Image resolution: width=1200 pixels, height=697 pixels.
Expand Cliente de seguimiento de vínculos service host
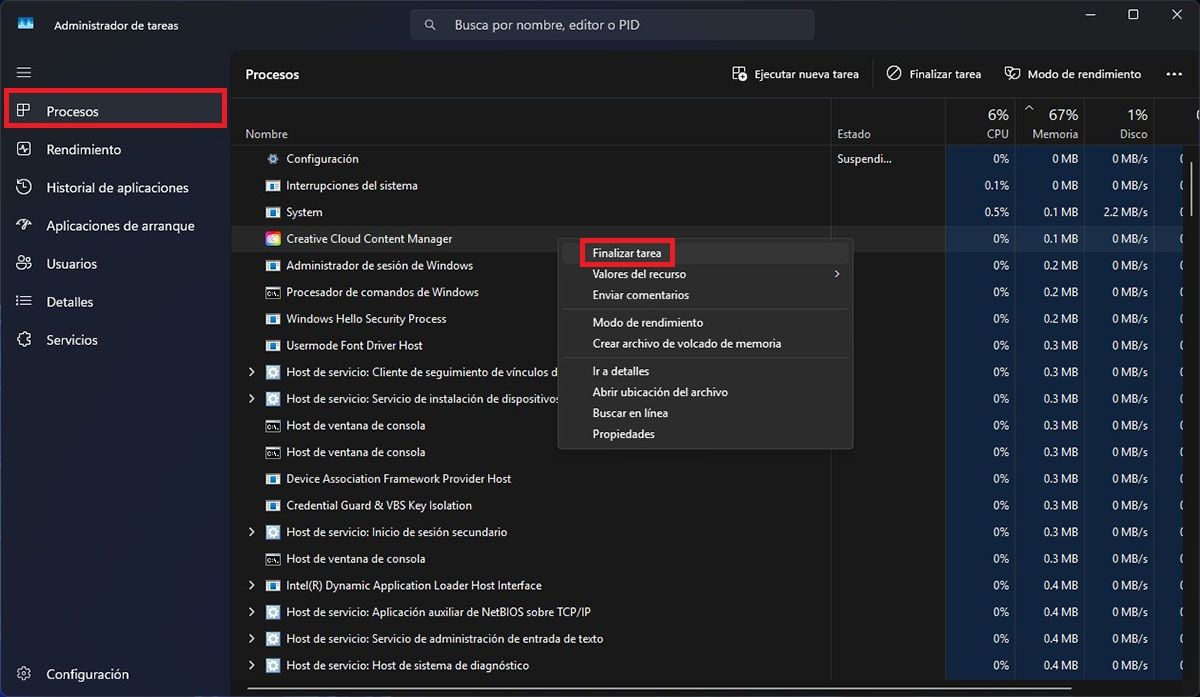tap(252, 372)
